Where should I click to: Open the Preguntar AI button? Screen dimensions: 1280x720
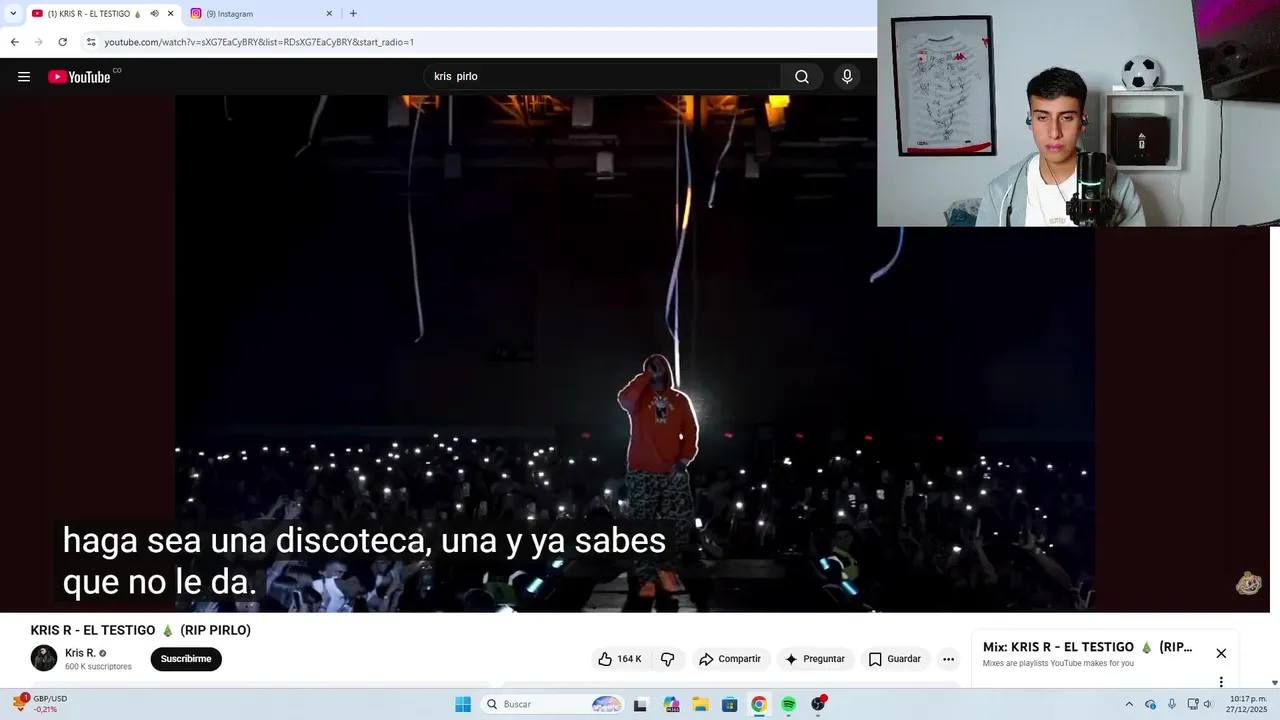pyautogui.click(x=815, y=659)
